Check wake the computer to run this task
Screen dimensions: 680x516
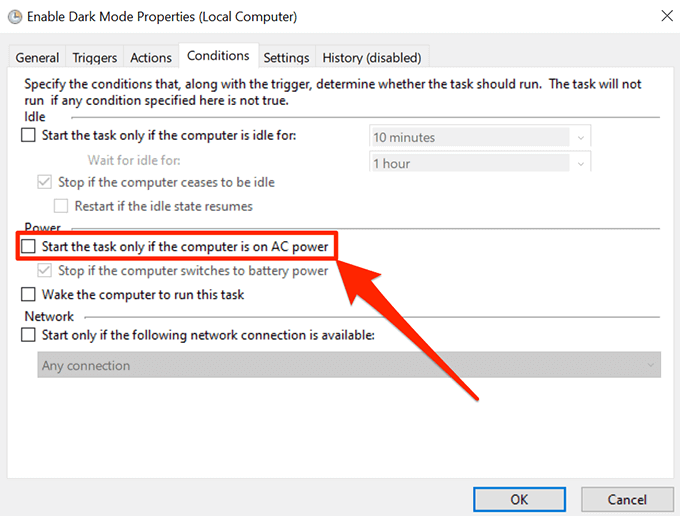click(x=28, y=295)
